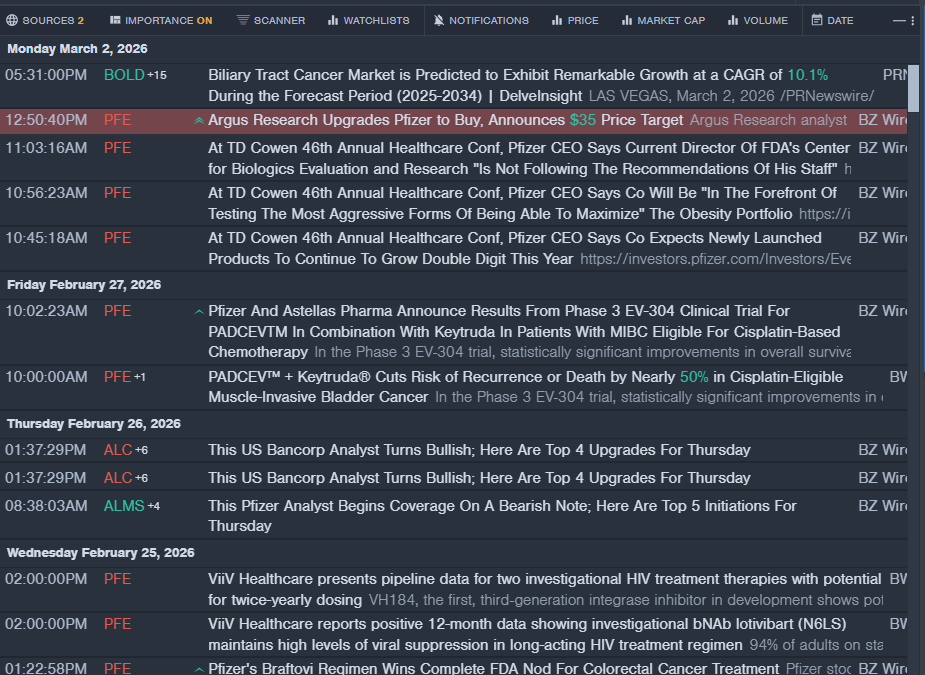925x675 pixels.
Task: Select PFE ticker in the 10:56:23AM row
Action: click(117, 193)
